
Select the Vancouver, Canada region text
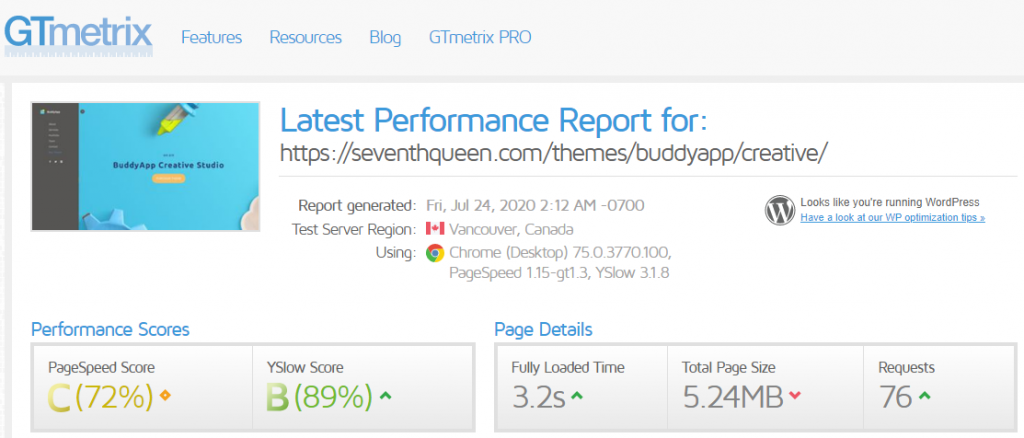(x=512, y=230)
